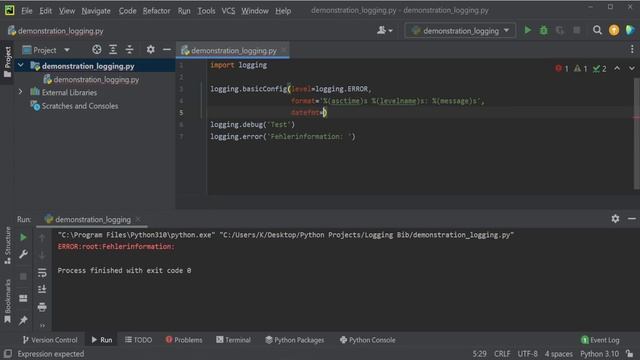
Task: Open the Edit menu
Action: [x=45, y=11]
